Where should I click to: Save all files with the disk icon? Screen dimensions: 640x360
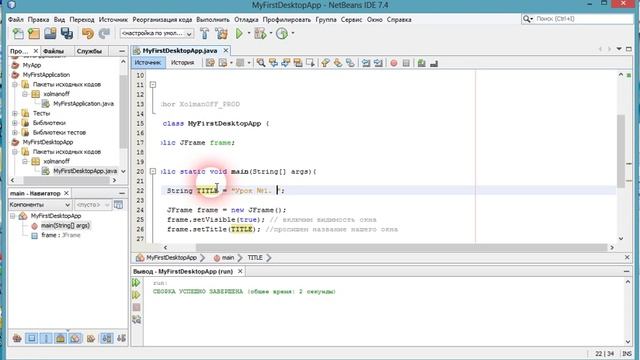[67, 33]
